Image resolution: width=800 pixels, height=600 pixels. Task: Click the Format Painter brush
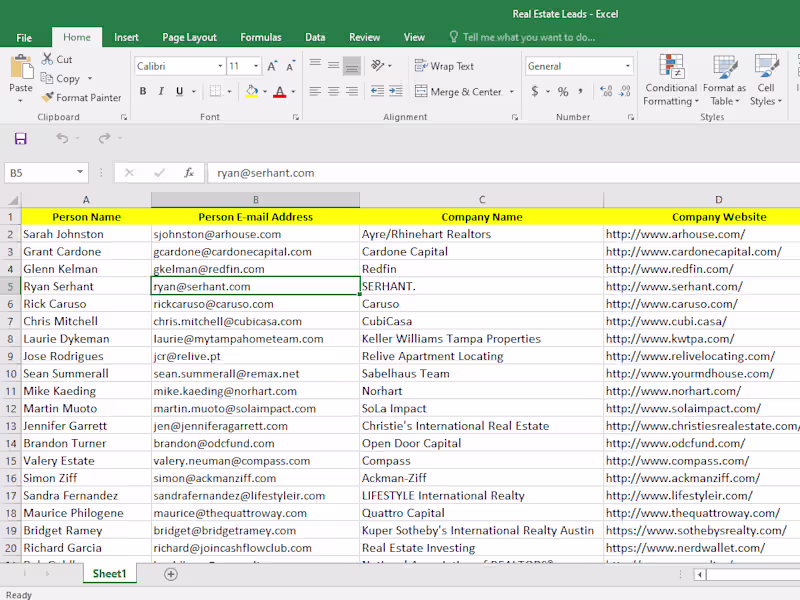(48, 98)
